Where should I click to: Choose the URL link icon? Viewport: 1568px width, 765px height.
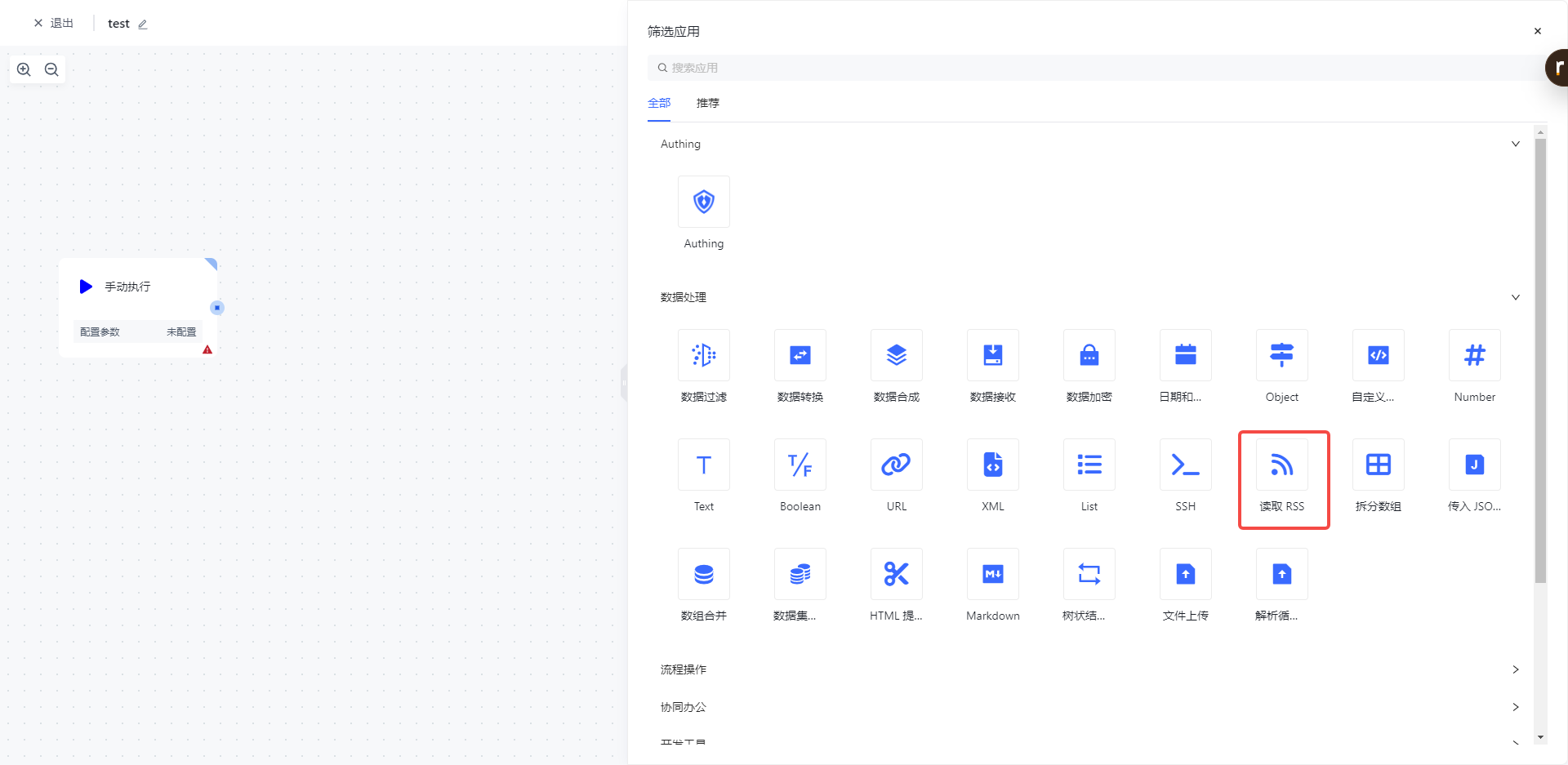click(x=896, y=465)
